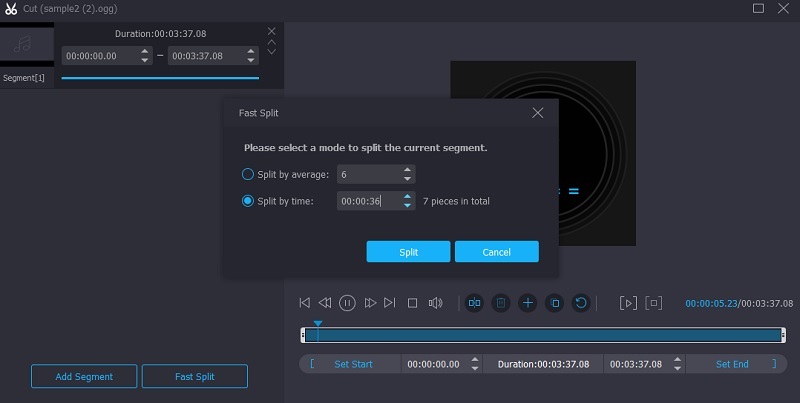Viewport: 800px width, 403px height.
Task: Cancel the Fast Split dialog
Action: pyautogui.click(x=496, y=252)
